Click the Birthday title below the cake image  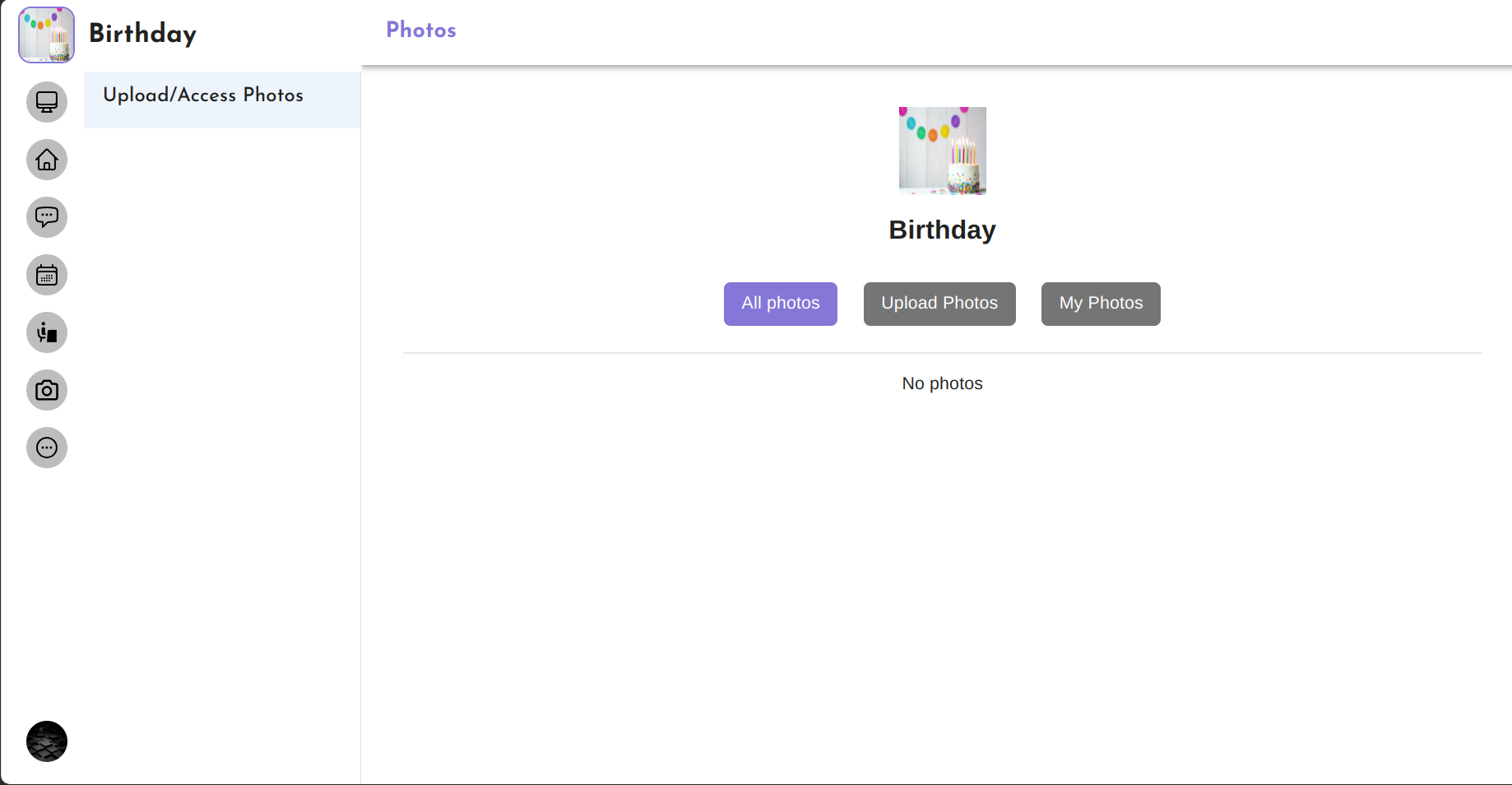[x=943, y=230]
